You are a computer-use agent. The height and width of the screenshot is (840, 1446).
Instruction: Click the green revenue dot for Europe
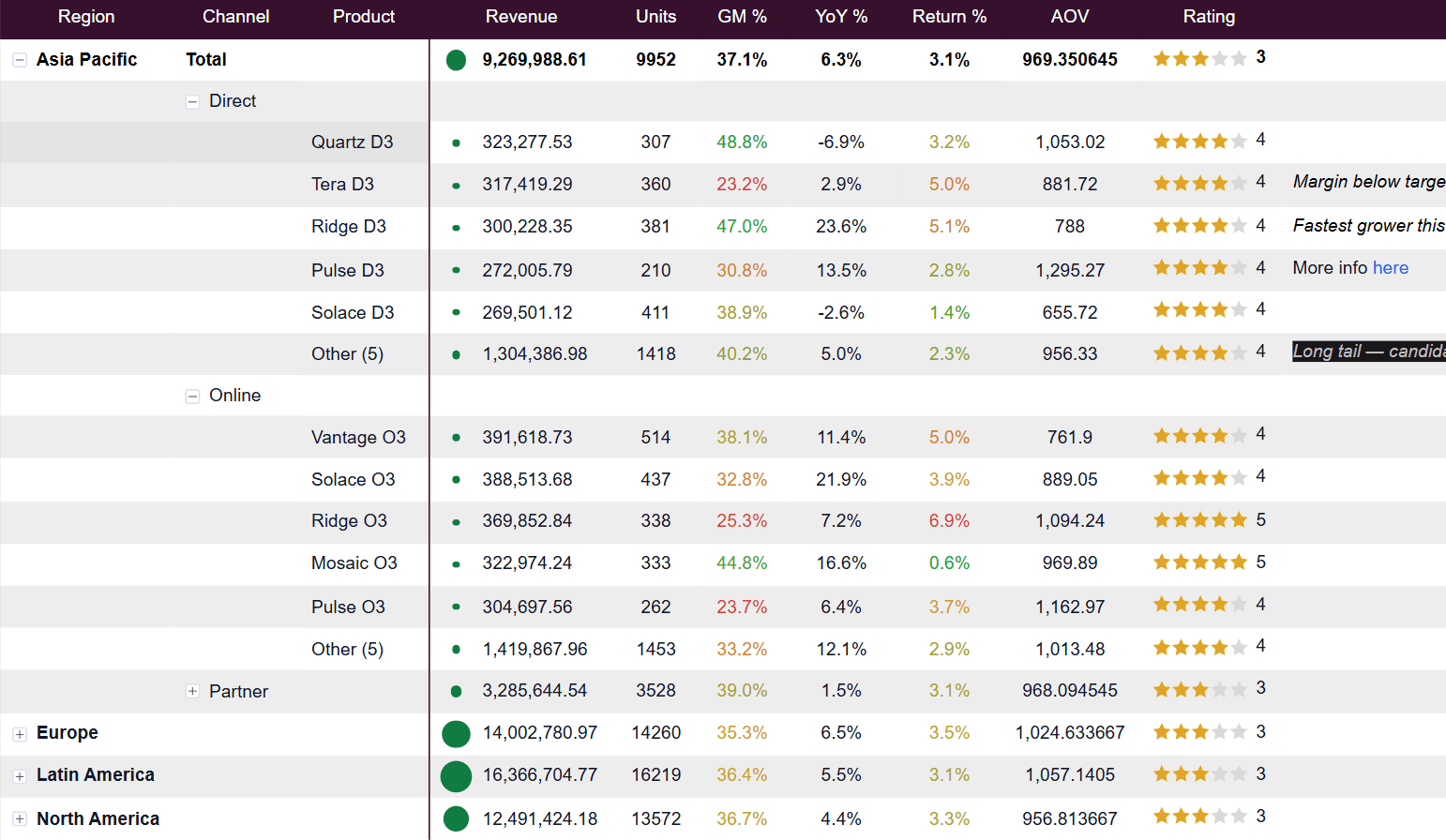click(x=456, y=734)
